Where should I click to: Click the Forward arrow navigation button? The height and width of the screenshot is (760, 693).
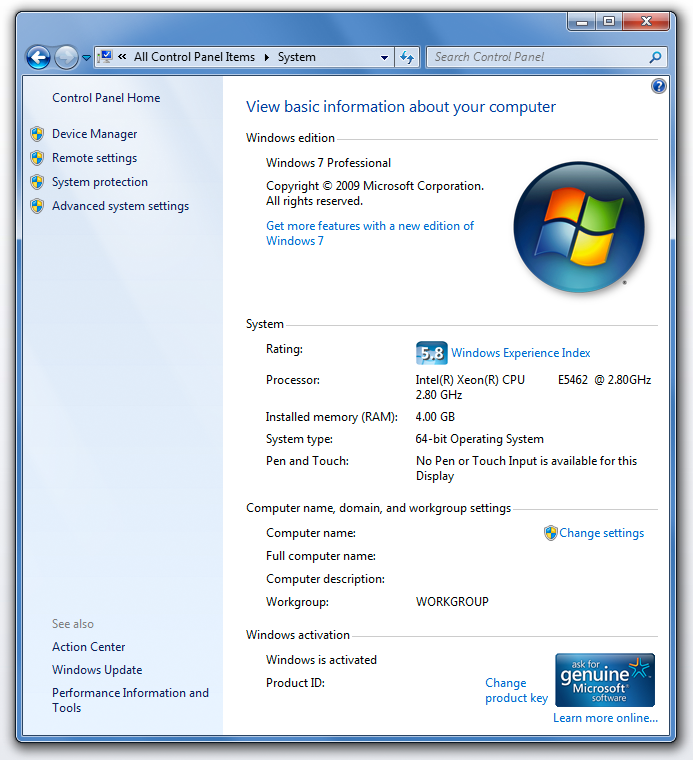tap(66, 58)
